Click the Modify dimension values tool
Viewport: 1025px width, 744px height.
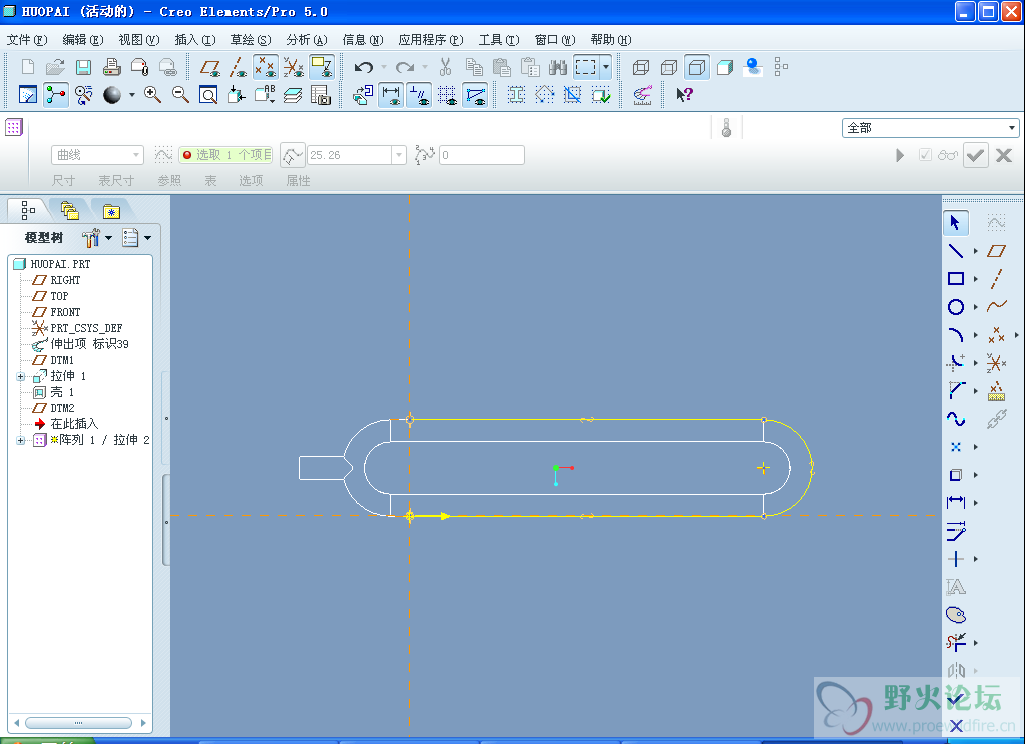click(x=956, y=531)
